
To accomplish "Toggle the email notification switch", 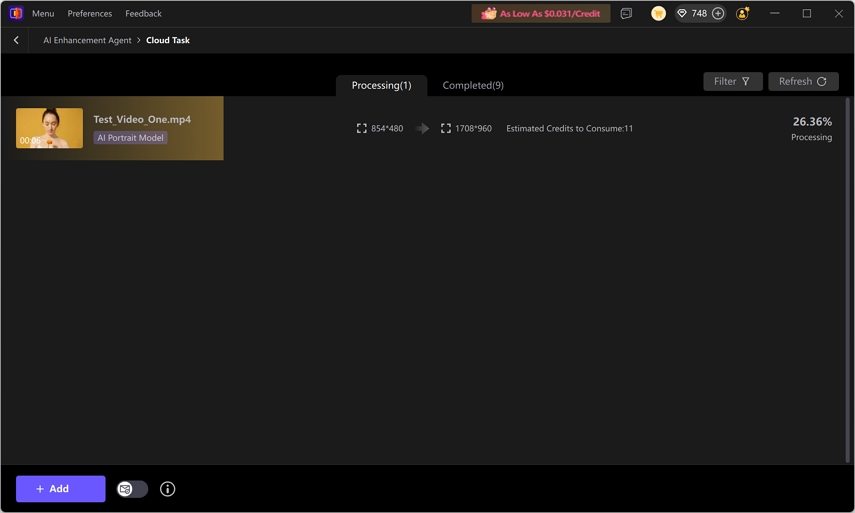I will 132,489.
